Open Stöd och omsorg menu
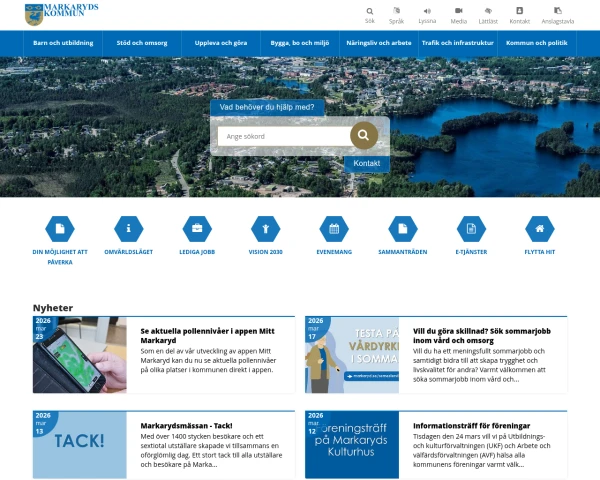The width and height of the screenshot is (600, 480). 142,43
